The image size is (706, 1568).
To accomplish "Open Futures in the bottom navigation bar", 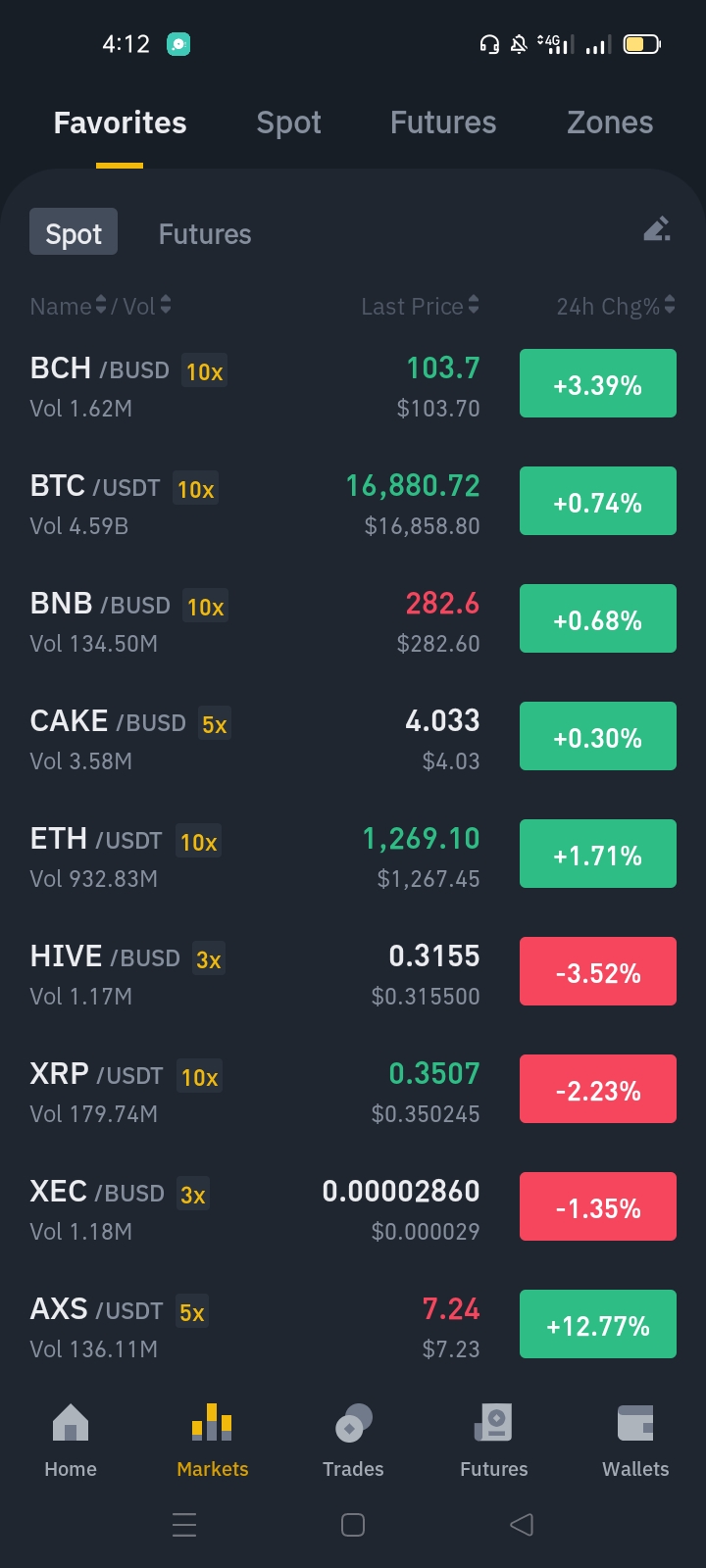I will tap(494, 1442).
